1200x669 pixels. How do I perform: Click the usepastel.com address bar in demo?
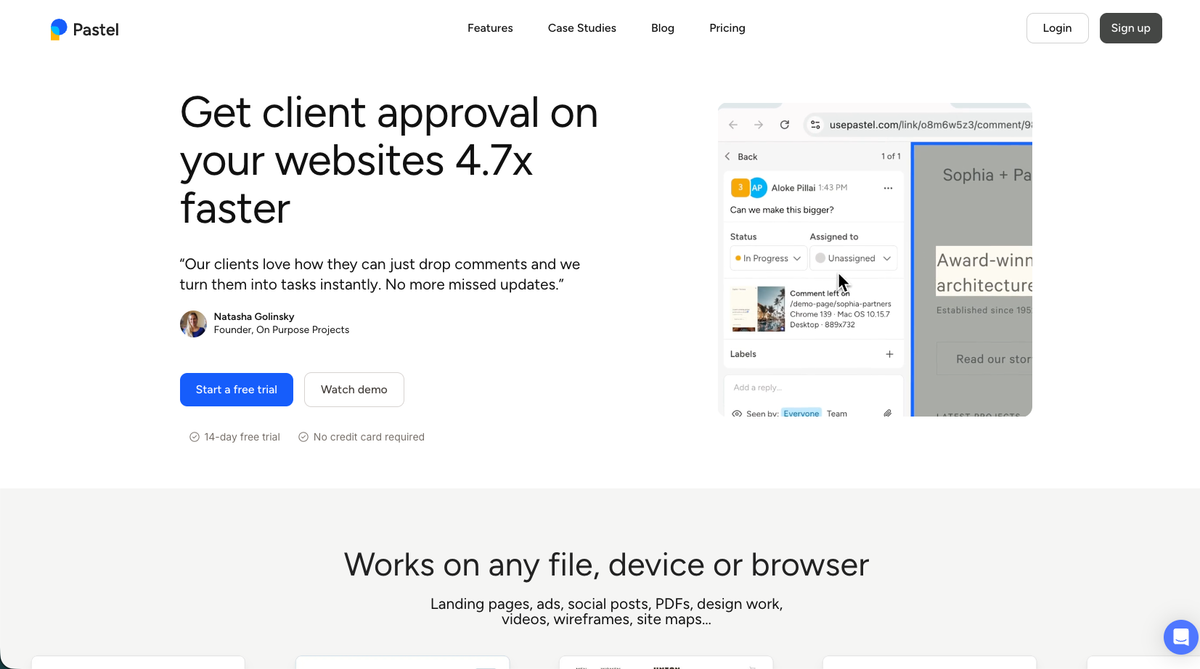tap(918, 125)
